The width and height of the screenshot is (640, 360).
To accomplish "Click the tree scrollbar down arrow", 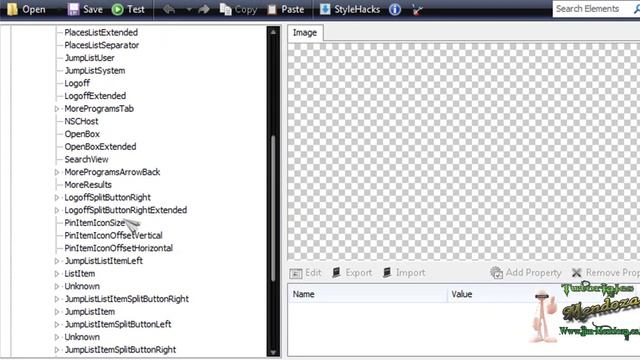I will (x=273, y=352).
